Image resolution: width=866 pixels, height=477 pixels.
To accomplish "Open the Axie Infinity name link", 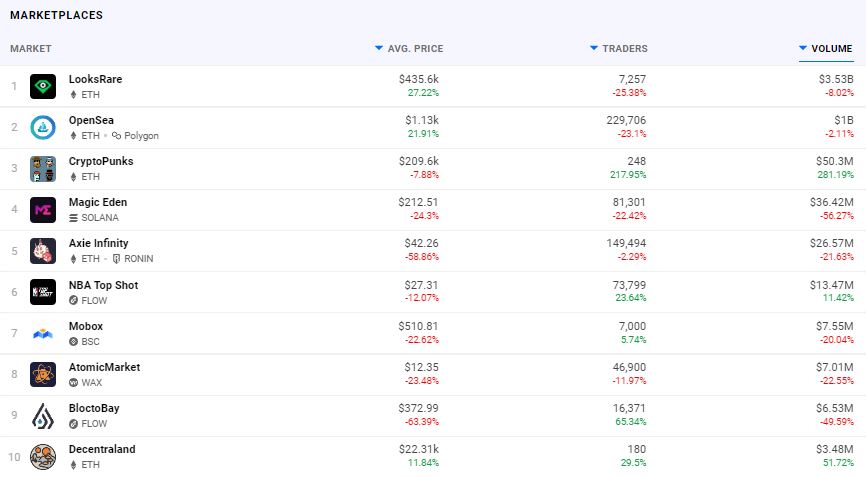I will click(98, 243).
